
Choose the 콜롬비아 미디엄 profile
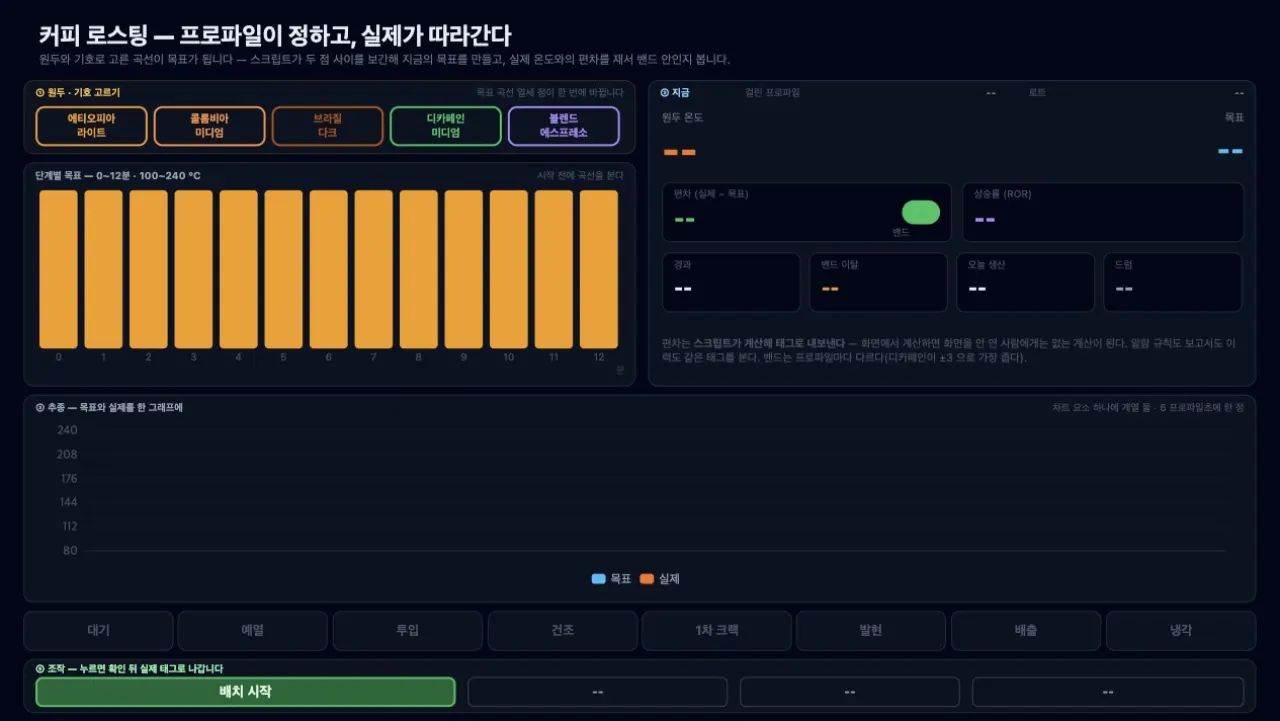[209, 126]
